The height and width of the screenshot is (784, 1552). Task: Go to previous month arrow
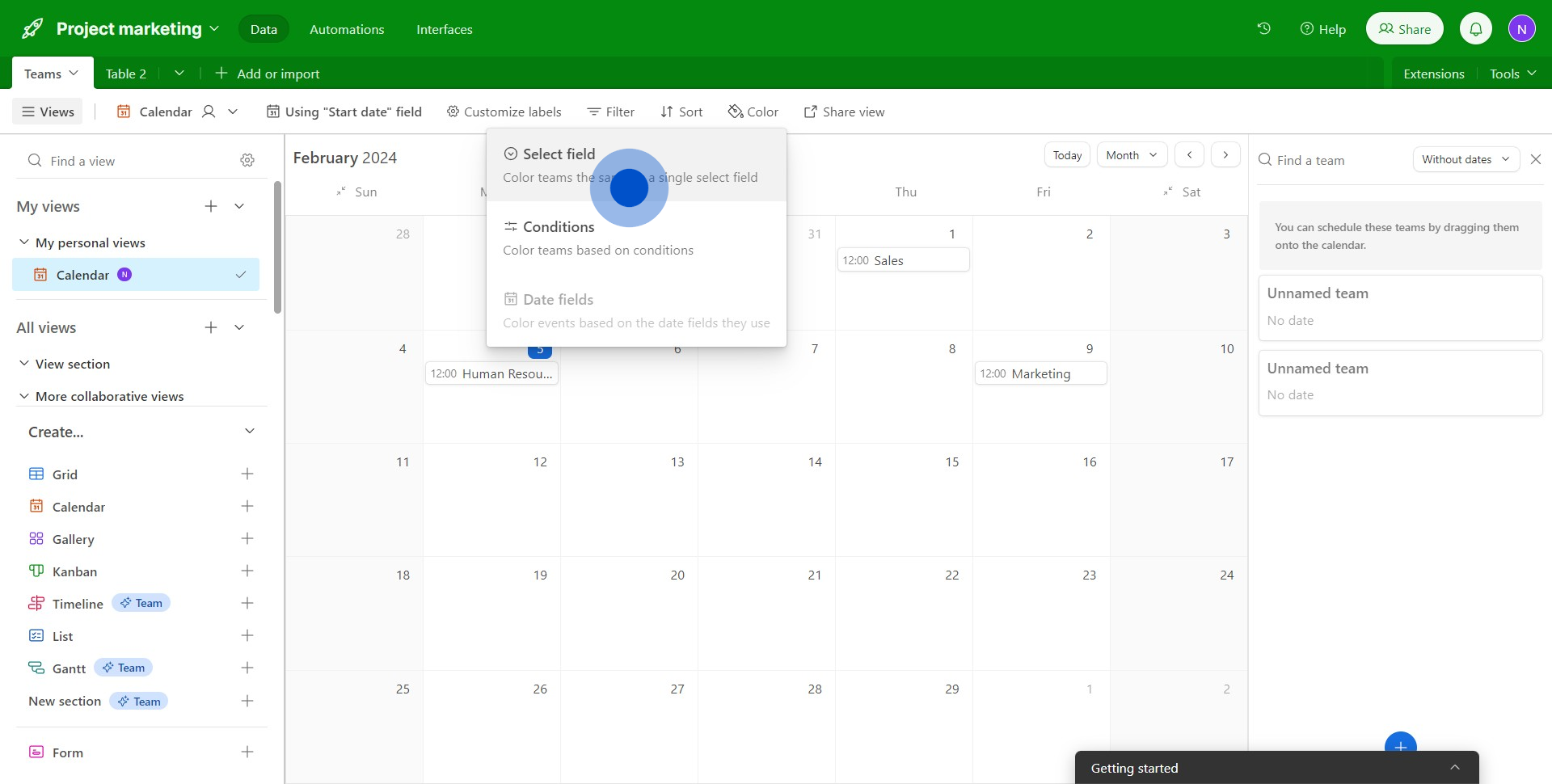[1189, 155]
